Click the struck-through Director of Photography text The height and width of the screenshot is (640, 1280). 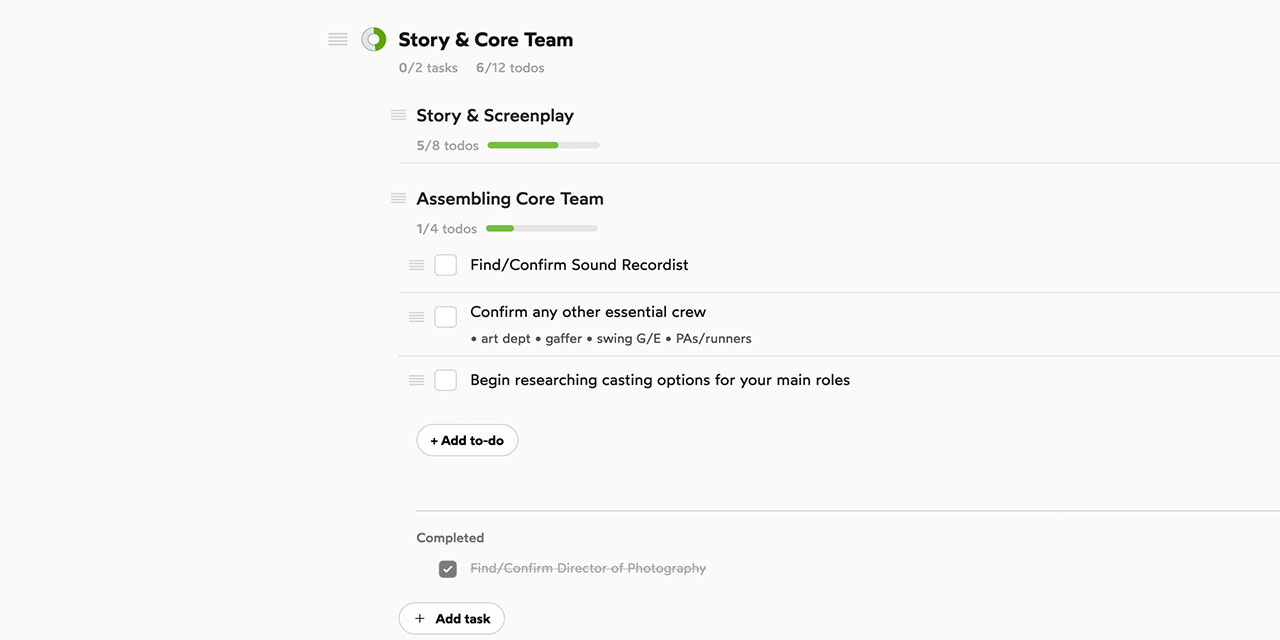tap(588, 569)
